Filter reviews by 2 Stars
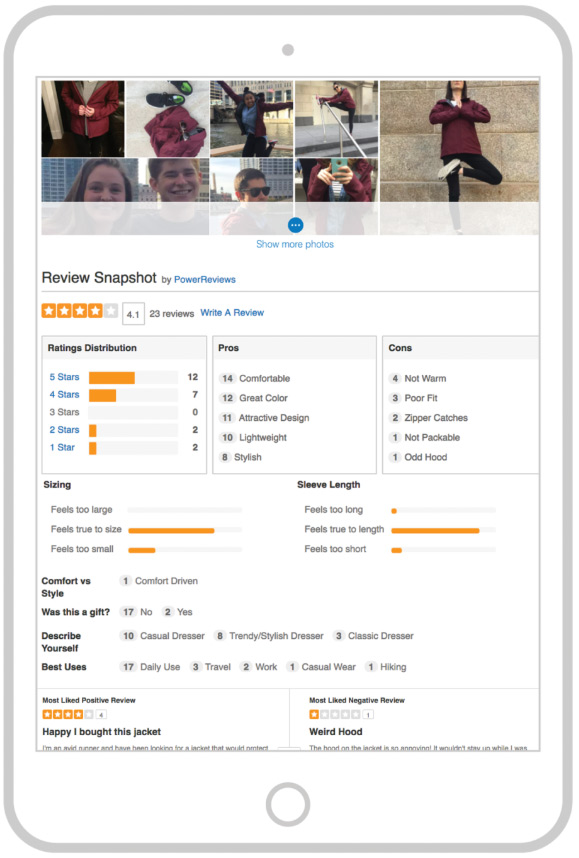Screen dimensions: 579x858 pyautogui.click(x=65, y=430)
